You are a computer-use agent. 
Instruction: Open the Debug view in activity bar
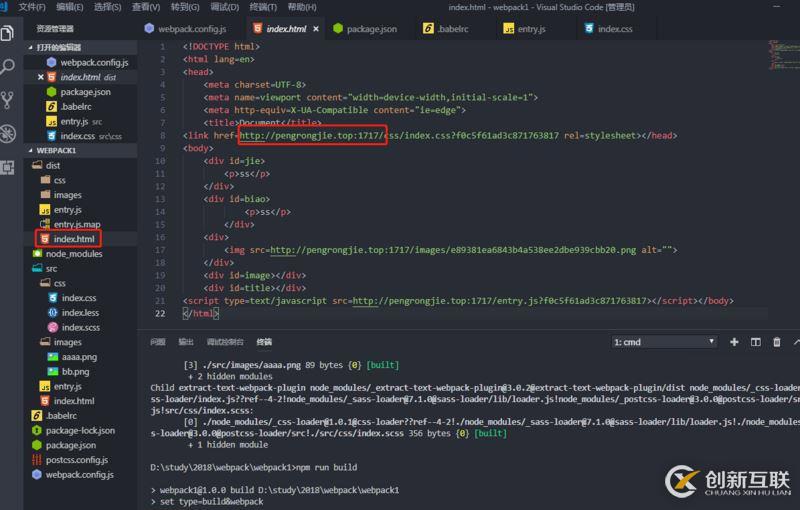pyautogui.click(x=7, y=134)
